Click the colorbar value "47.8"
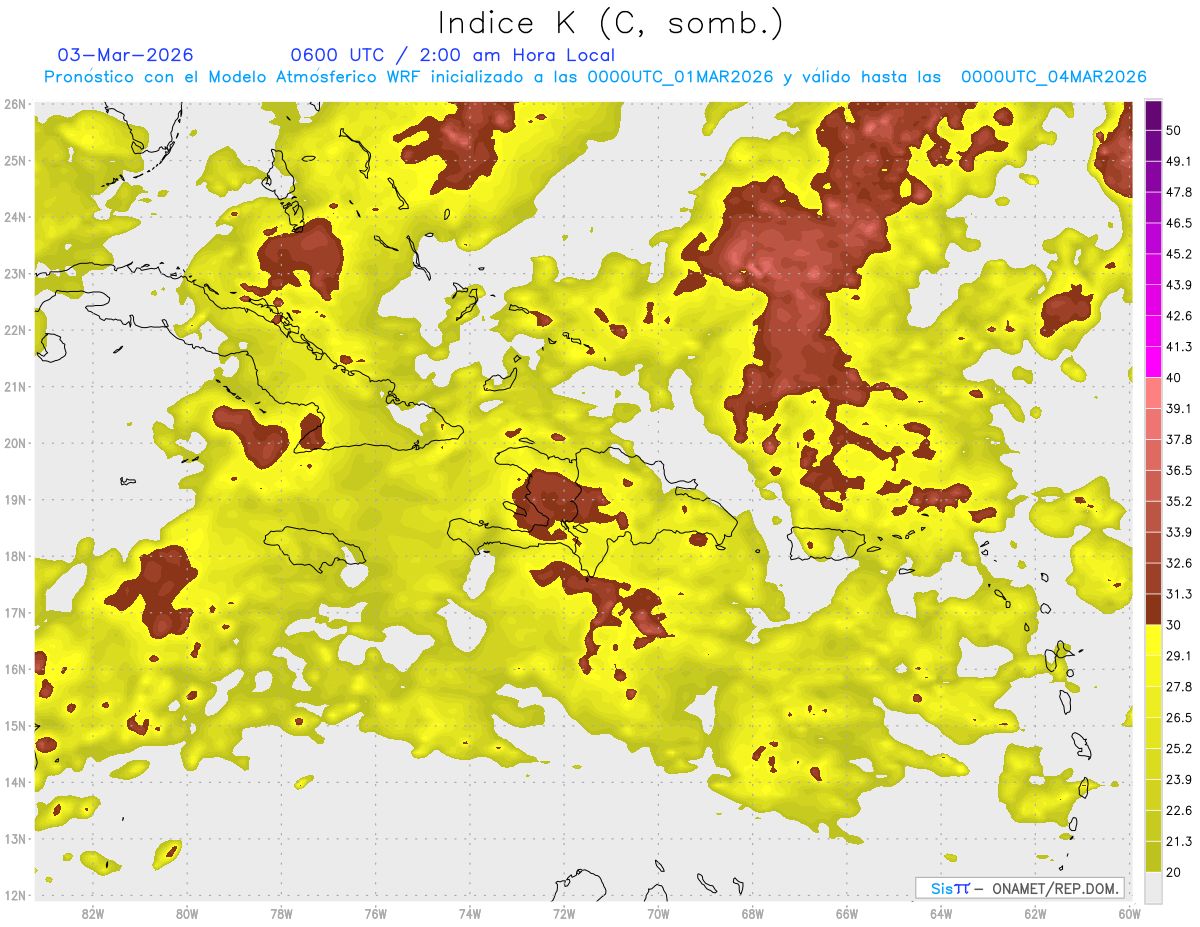 coord(1178,191)
